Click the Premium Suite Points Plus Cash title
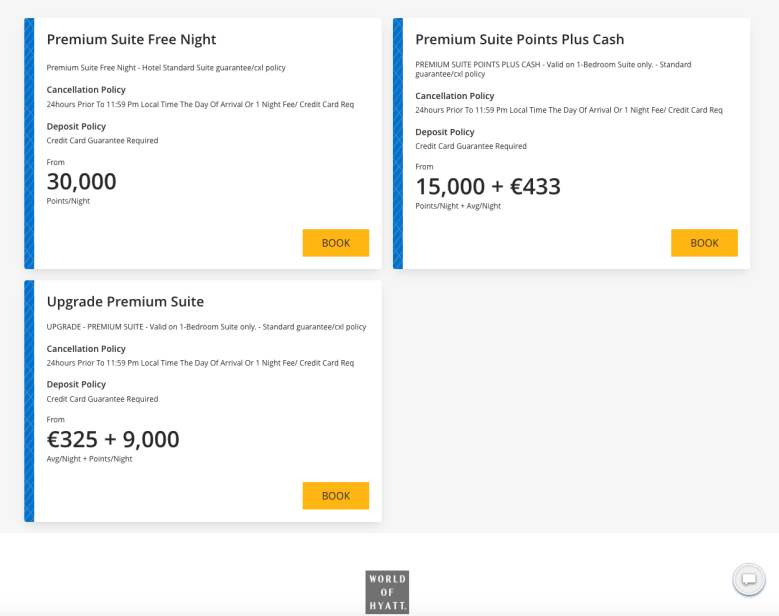The width and height of the screenshot is (779, 616). [x=519, y=40]
